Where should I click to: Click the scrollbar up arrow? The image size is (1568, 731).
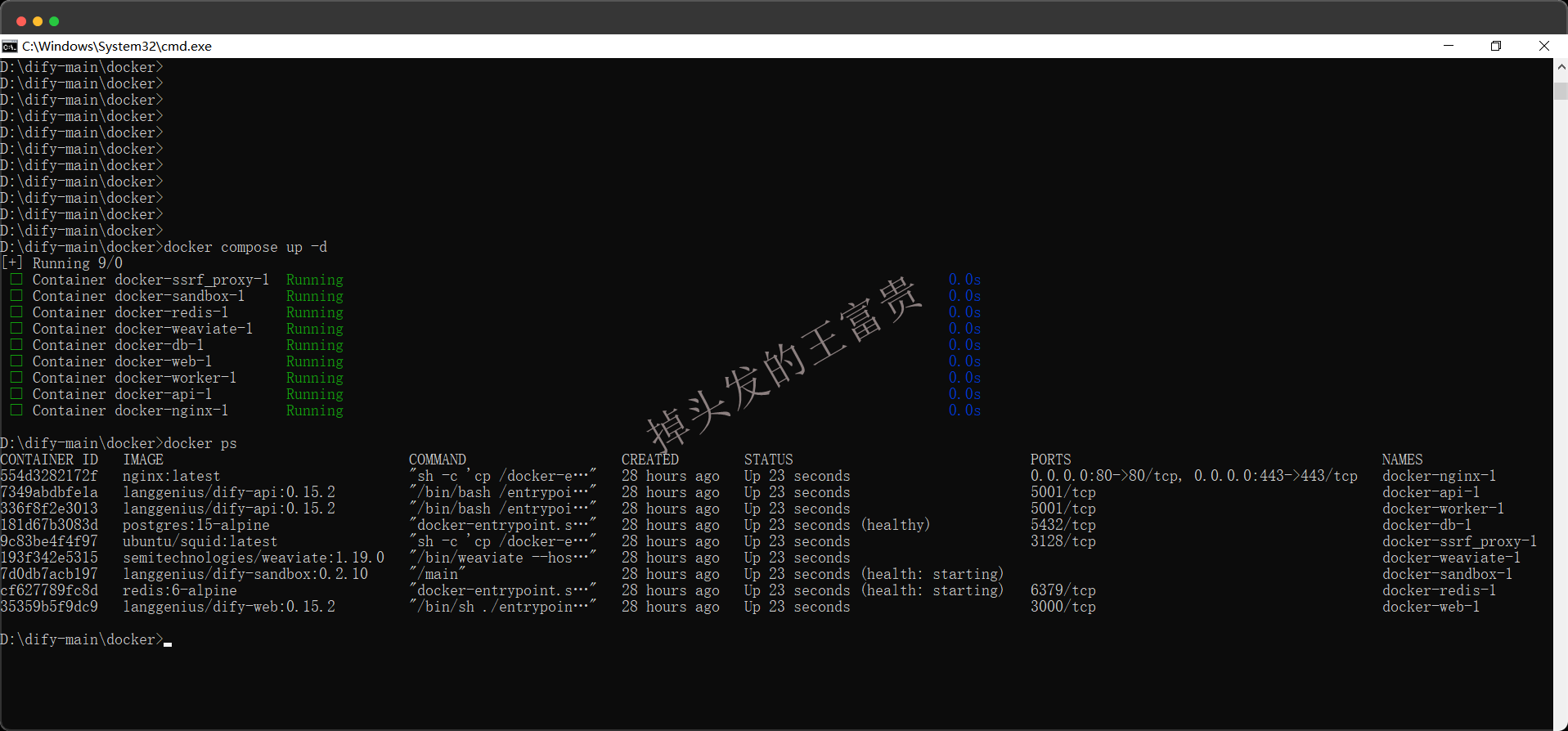pos(1561,66)
